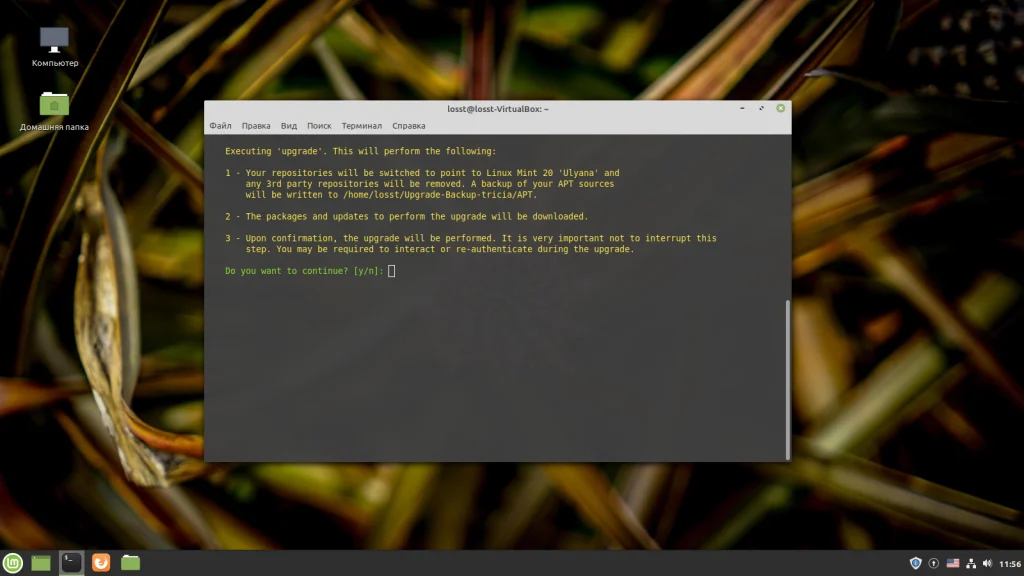Open the shield update manager tray icon

click(x=916, y=563)
